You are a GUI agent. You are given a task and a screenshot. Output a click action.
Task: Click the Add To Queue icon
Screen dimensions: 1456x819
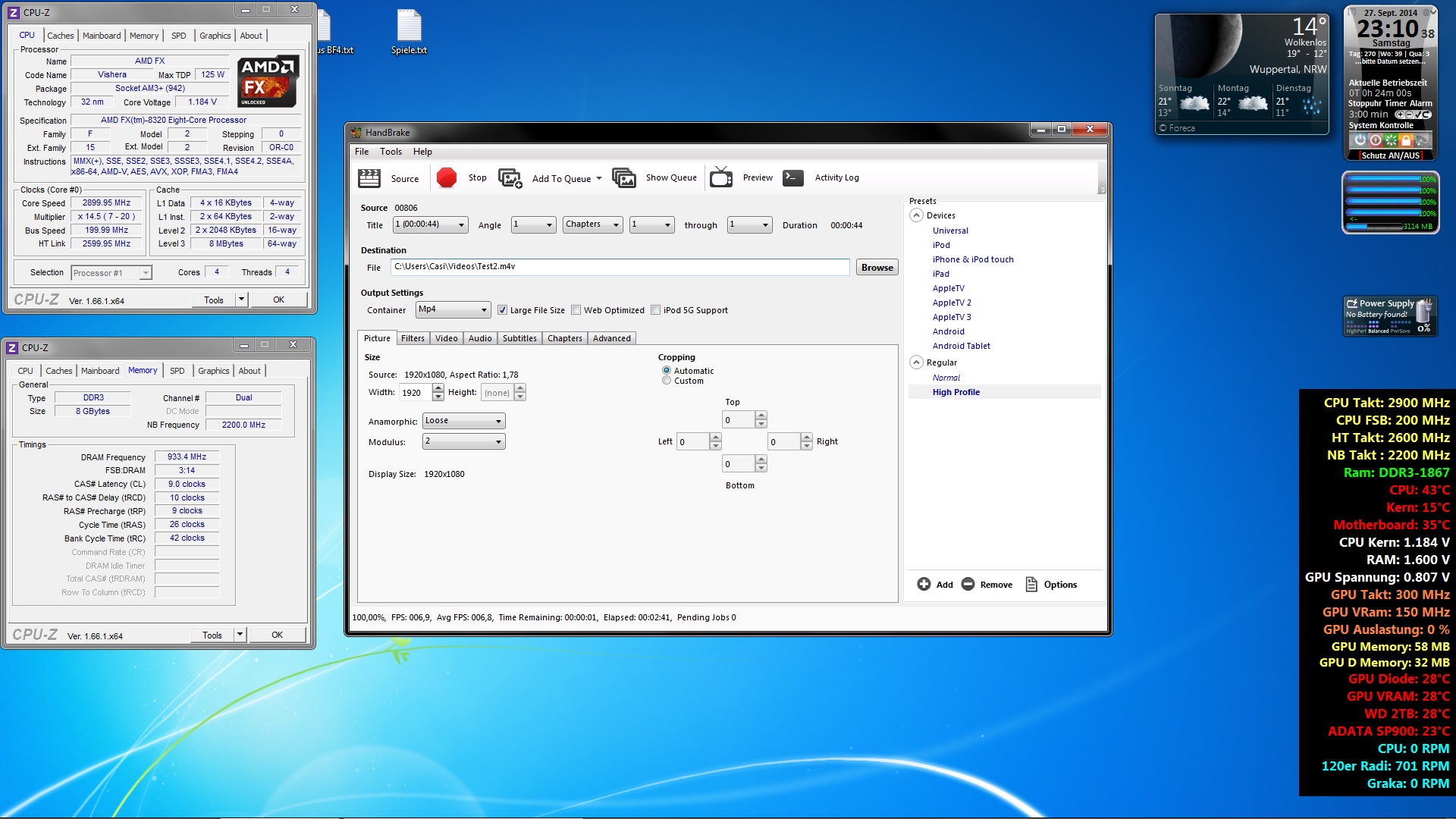pyautogui.click(x=510, y=178)
